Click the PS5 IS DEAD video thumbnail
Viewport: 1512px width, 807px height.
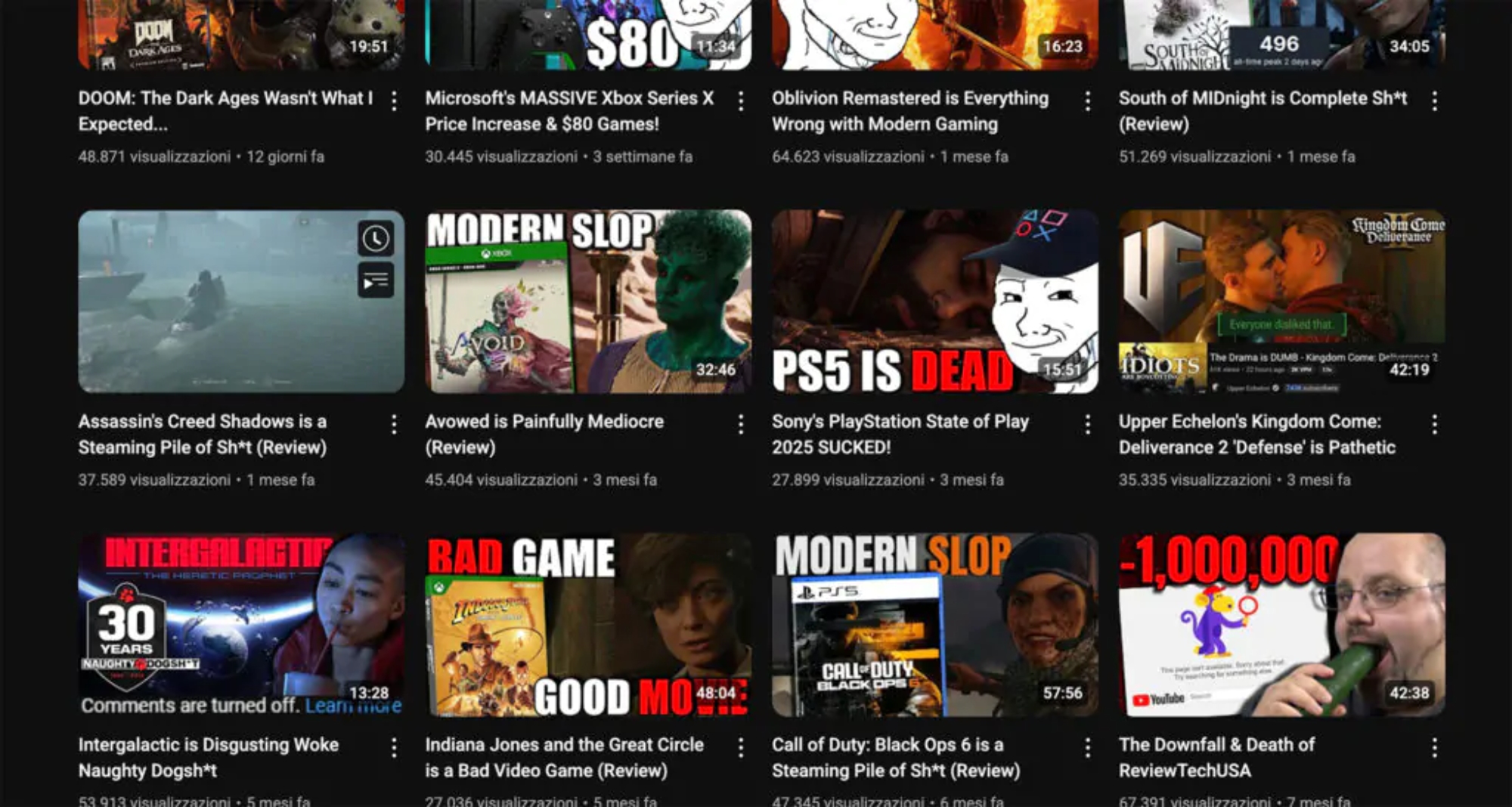coord(934,301)
